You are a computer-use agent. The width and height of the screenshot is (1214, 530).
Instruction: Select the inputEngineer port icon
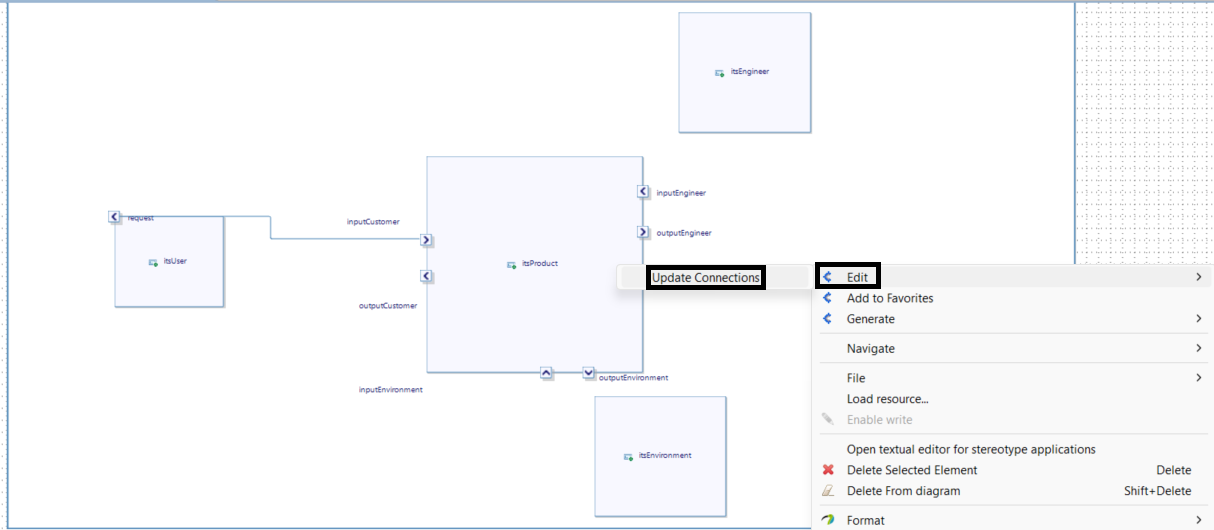click(x=643, y=192)
